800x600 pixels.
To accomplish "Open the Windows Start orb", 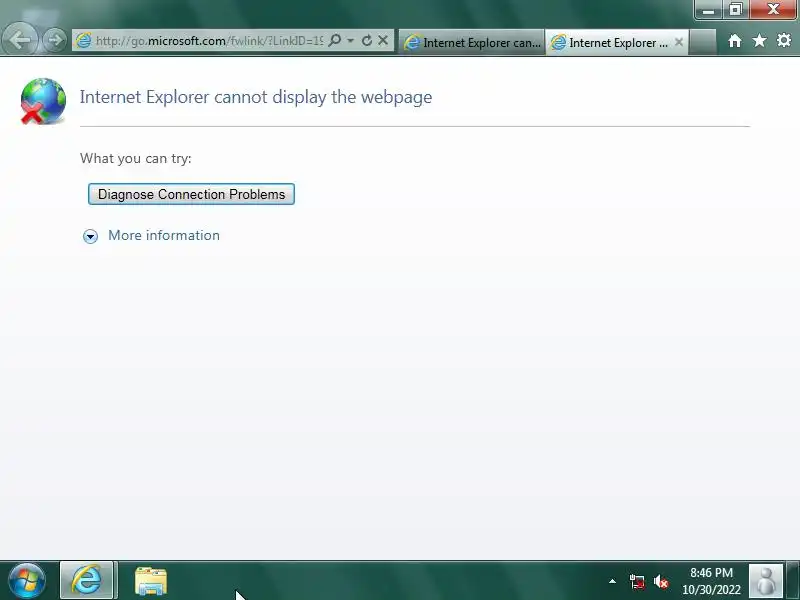I will (x=27, y=581).
